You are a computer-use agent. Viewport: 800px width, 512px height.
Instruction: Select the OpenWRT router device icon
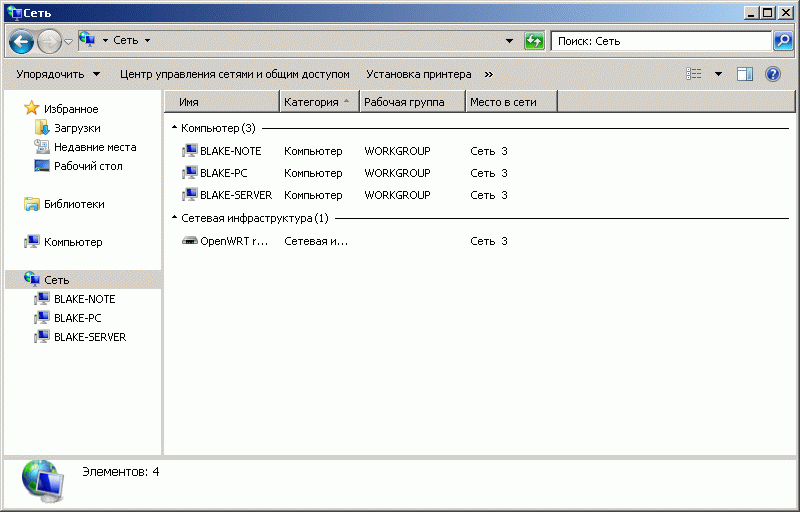pyautogui.click(x=189, y=241)
